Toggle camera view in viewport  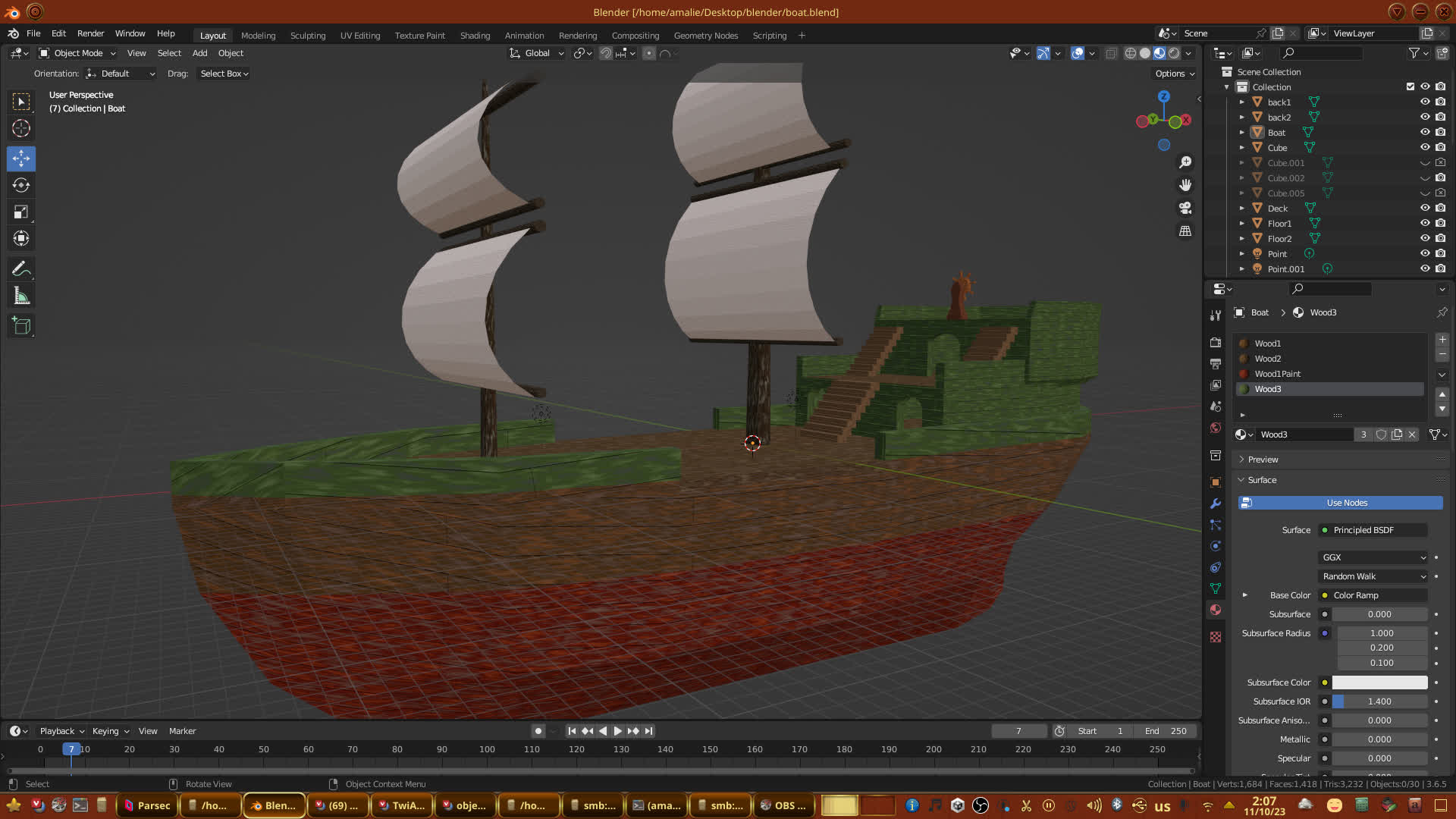coord(1185,208)
